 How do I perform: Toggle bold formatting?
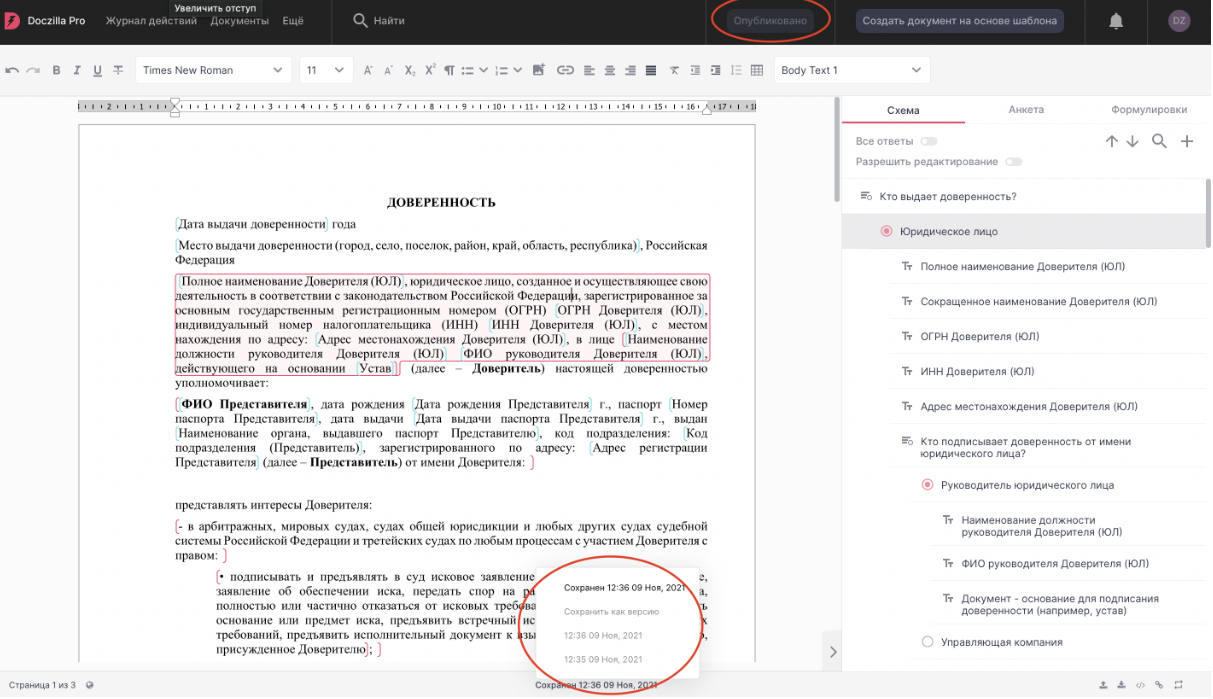(x=56, y=70)
